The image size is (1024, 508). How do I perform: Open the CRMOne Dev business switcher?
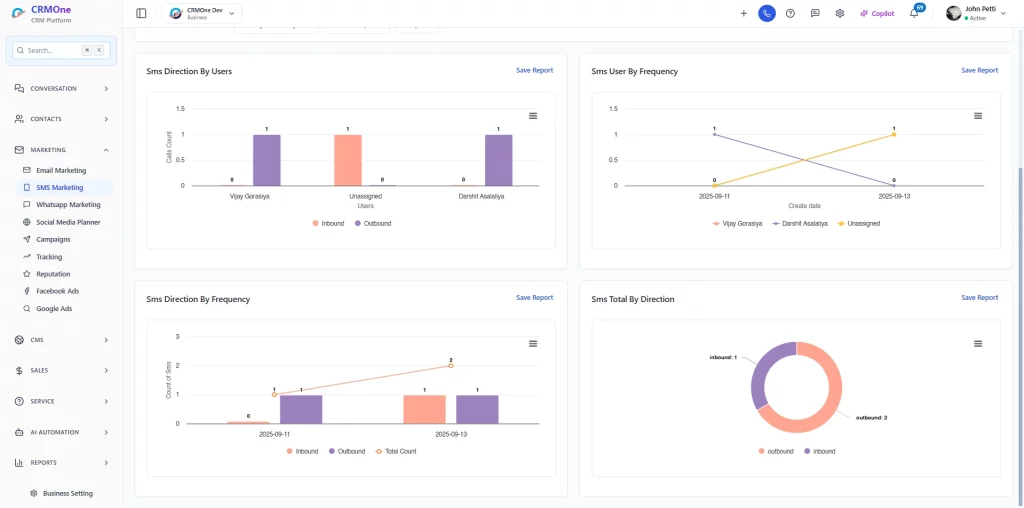coord(202,13)
